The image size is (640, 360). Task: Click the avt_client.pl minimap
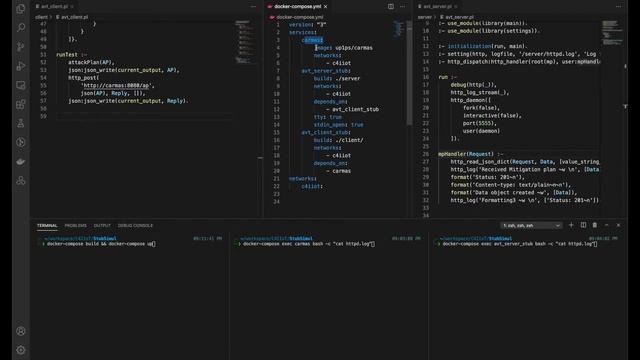pyautogui.click(x=244, y=42)
